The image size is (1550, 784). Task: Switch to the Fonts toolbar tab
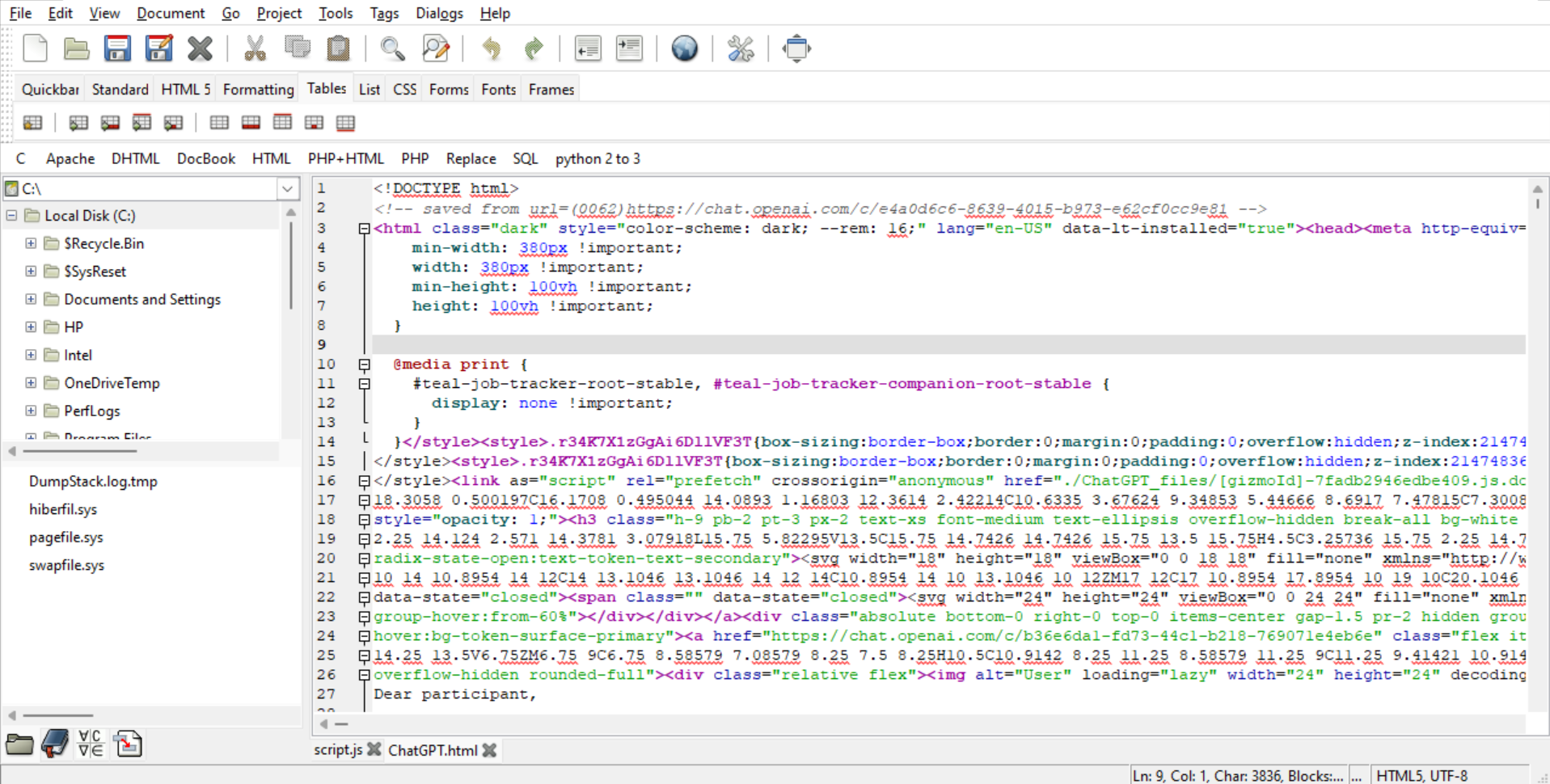coord(497,89)
